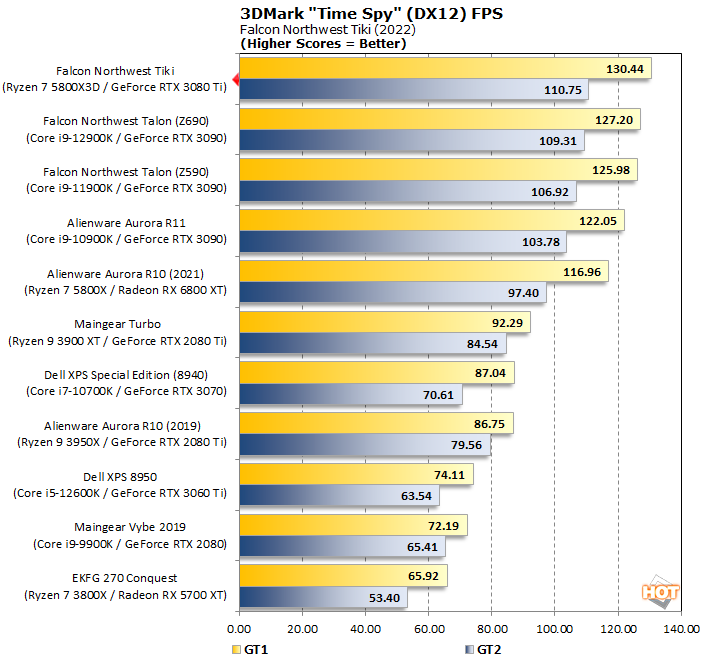
Task: Click the 84.54 GT2 value
Action: click(482, 344)
